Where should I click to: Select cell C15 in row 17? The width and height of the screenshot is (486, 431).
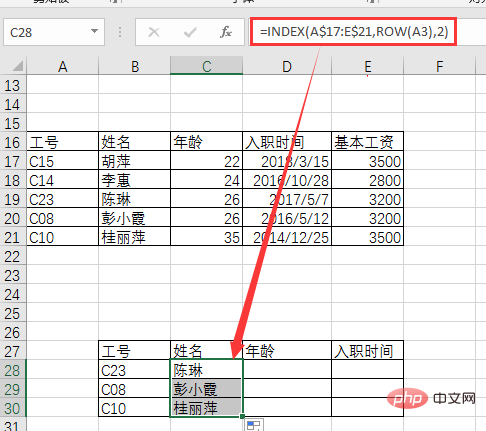[x=63, y=161]
